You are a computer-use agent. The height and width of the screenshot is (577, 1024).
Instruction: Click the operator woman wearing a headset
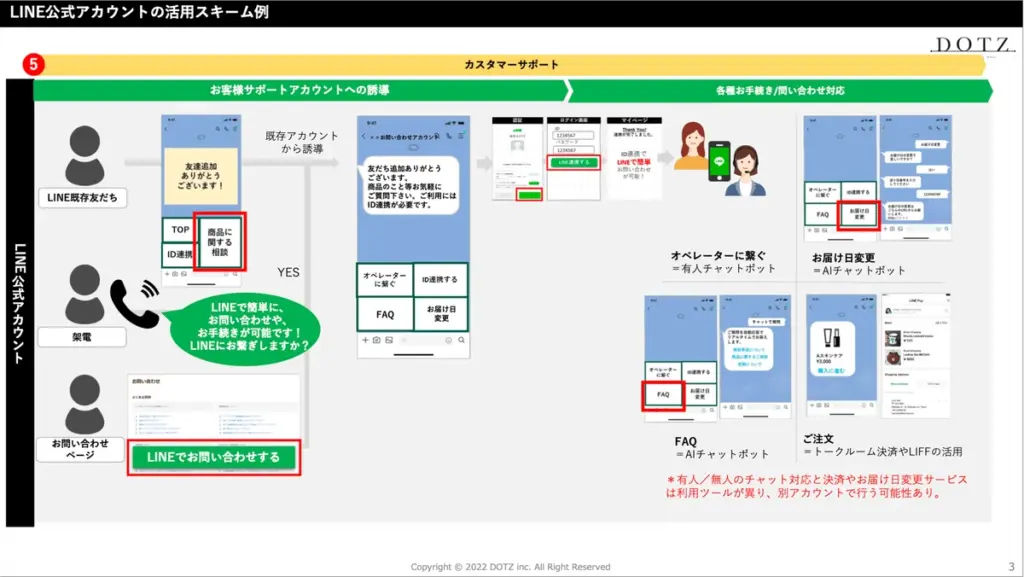(745, 171)
